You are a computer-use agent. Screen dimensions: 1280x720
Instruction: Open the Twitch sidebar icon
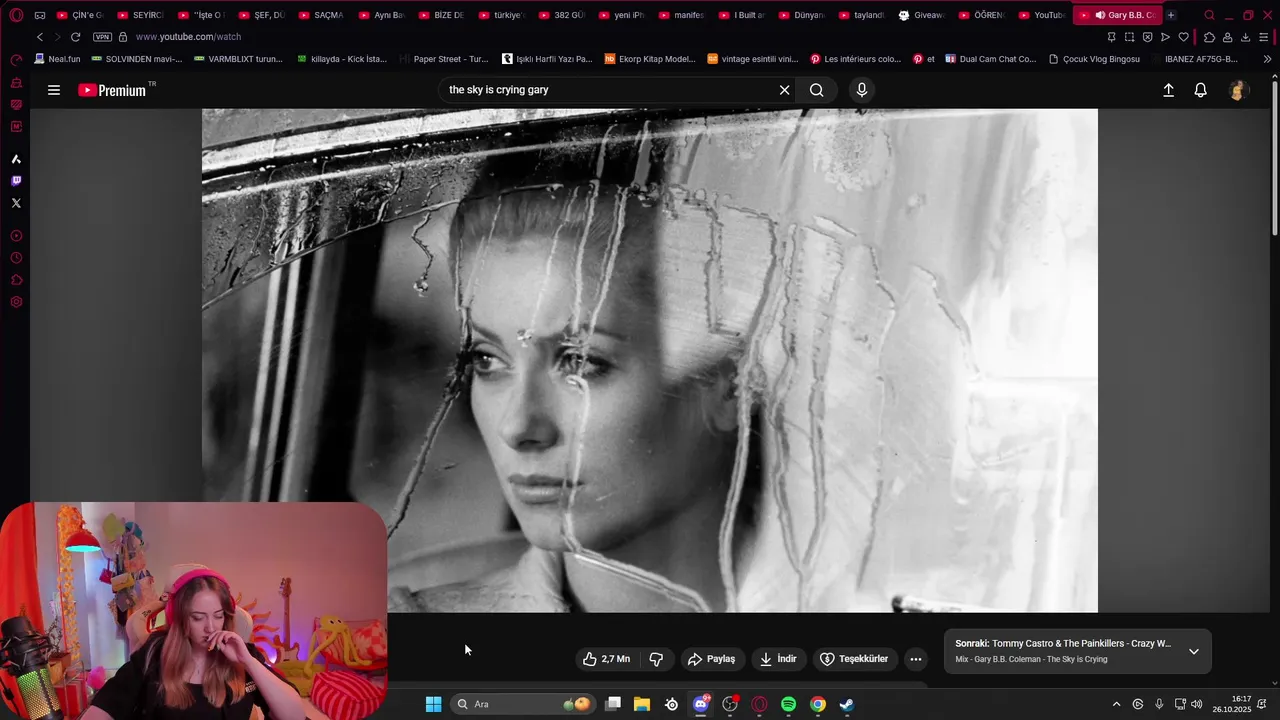pyautogui.click(x=16, y=181)
